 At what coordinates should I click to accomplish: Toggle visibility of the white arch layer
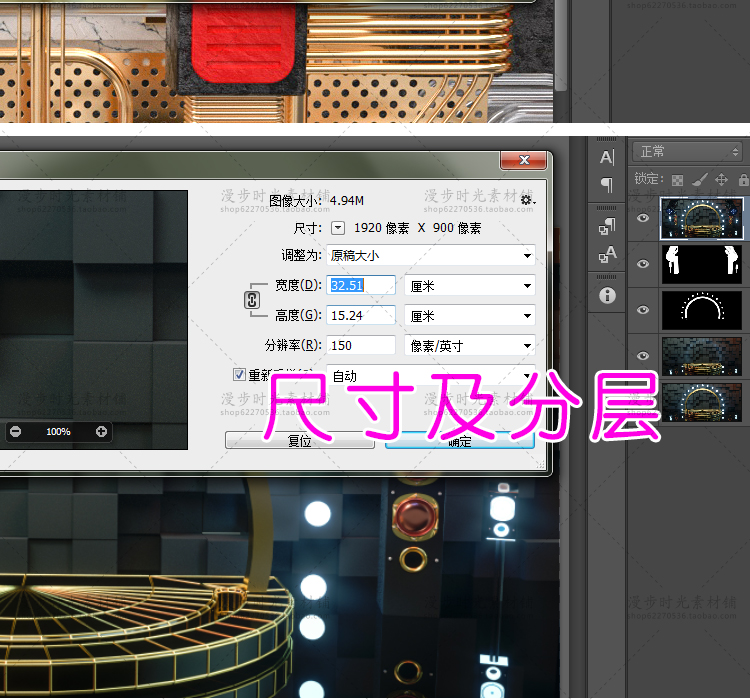(x=643, y=309)
